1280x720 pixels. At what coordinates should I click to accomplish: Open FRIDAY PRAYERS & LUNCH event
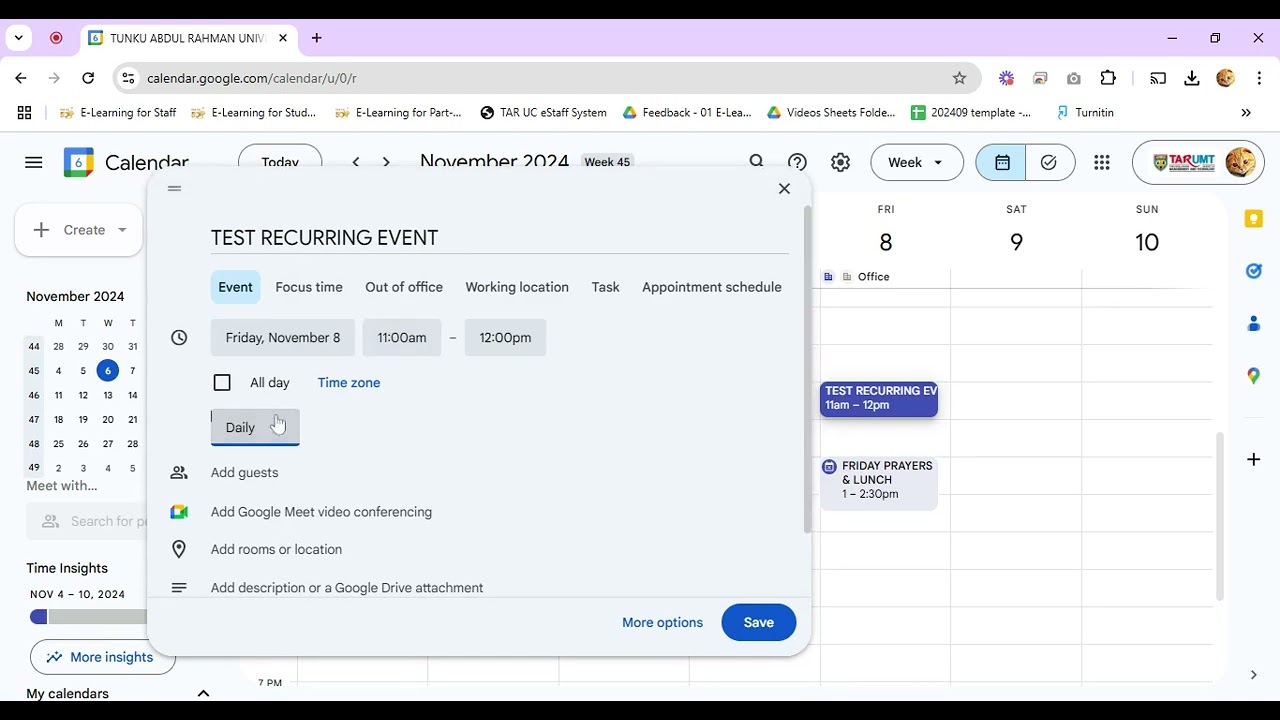click(879, 483)
